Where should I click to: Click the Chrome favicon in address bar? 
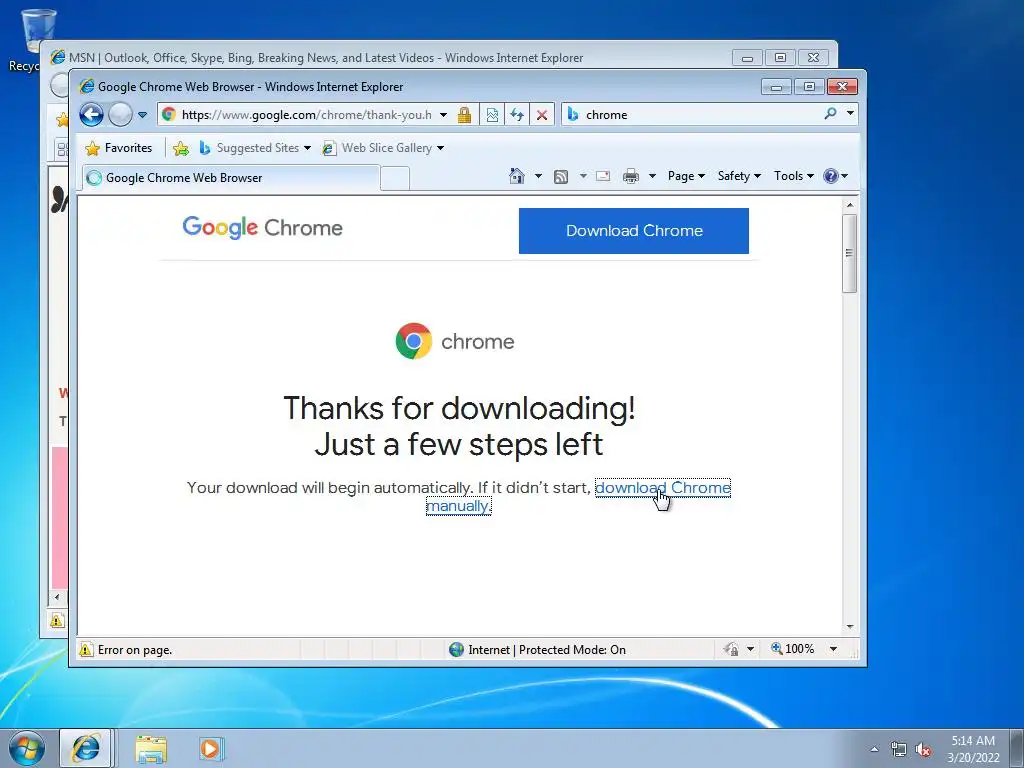(168, 114)
